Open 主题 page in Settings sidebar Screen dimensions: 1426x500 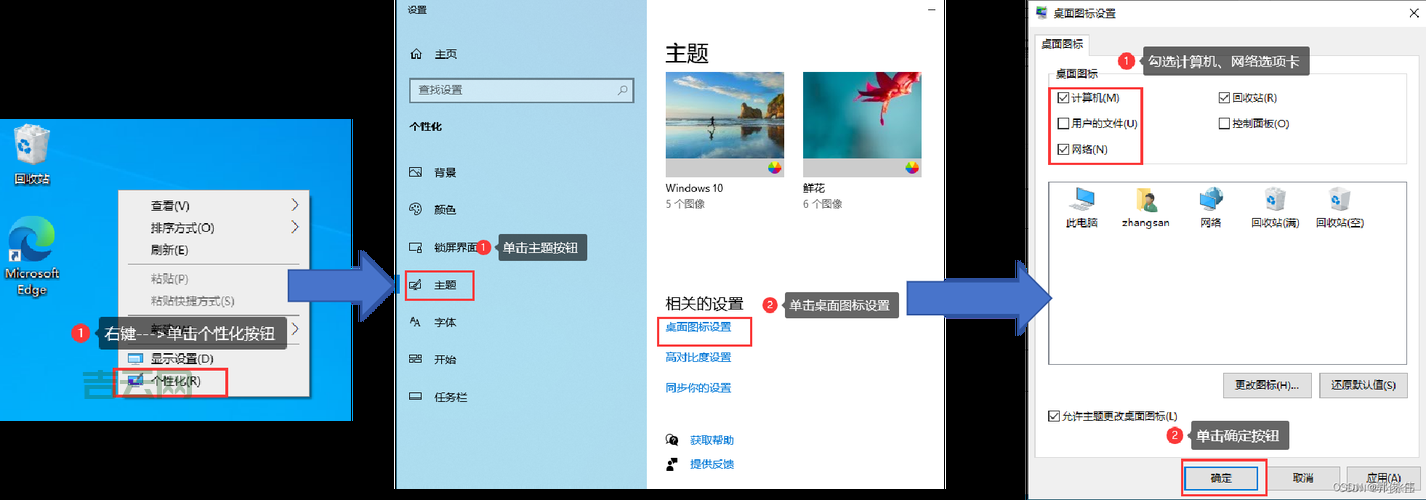coord(433,285)
